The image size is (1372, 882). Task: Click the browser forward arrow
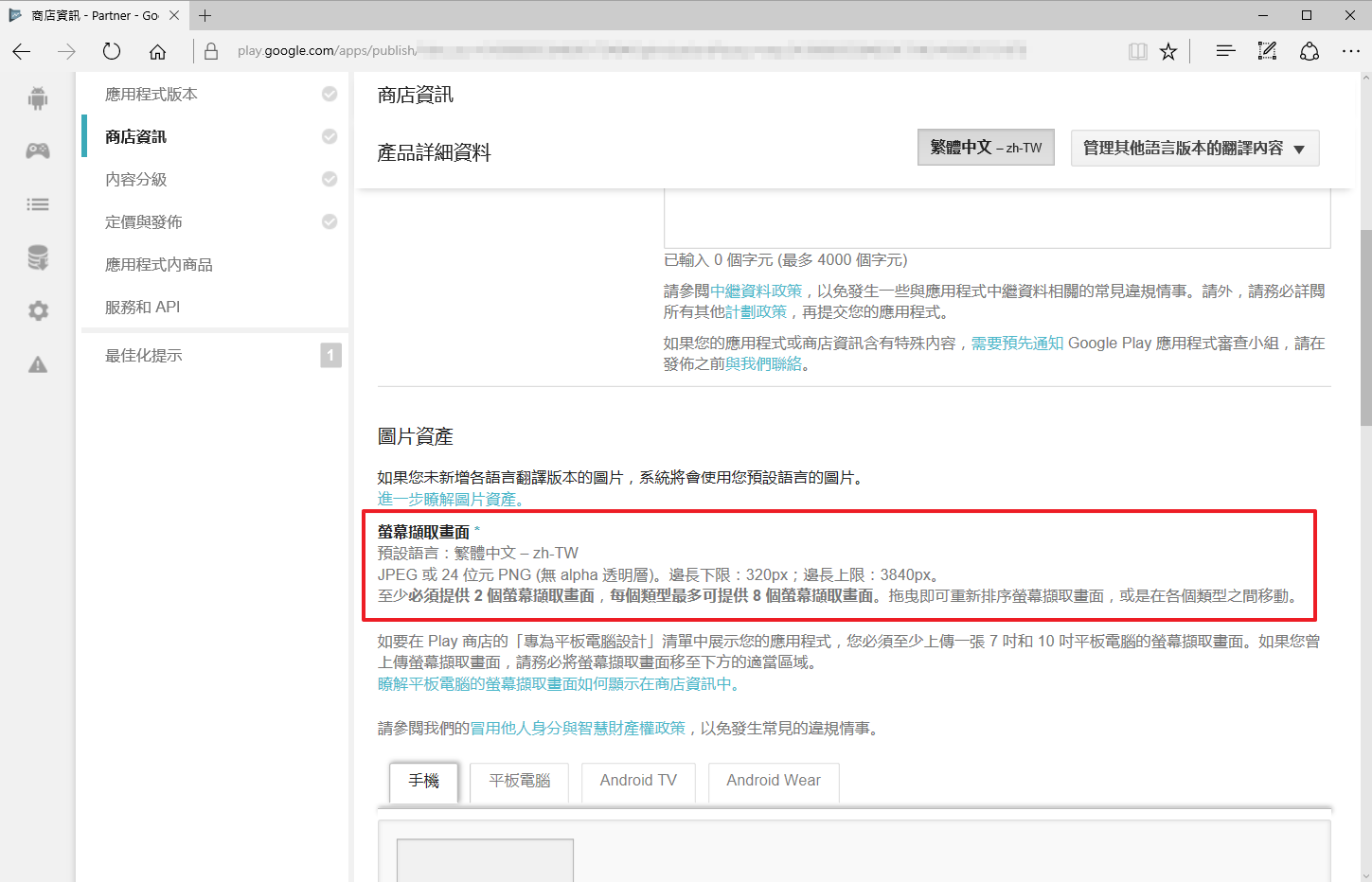coord(66,51)
